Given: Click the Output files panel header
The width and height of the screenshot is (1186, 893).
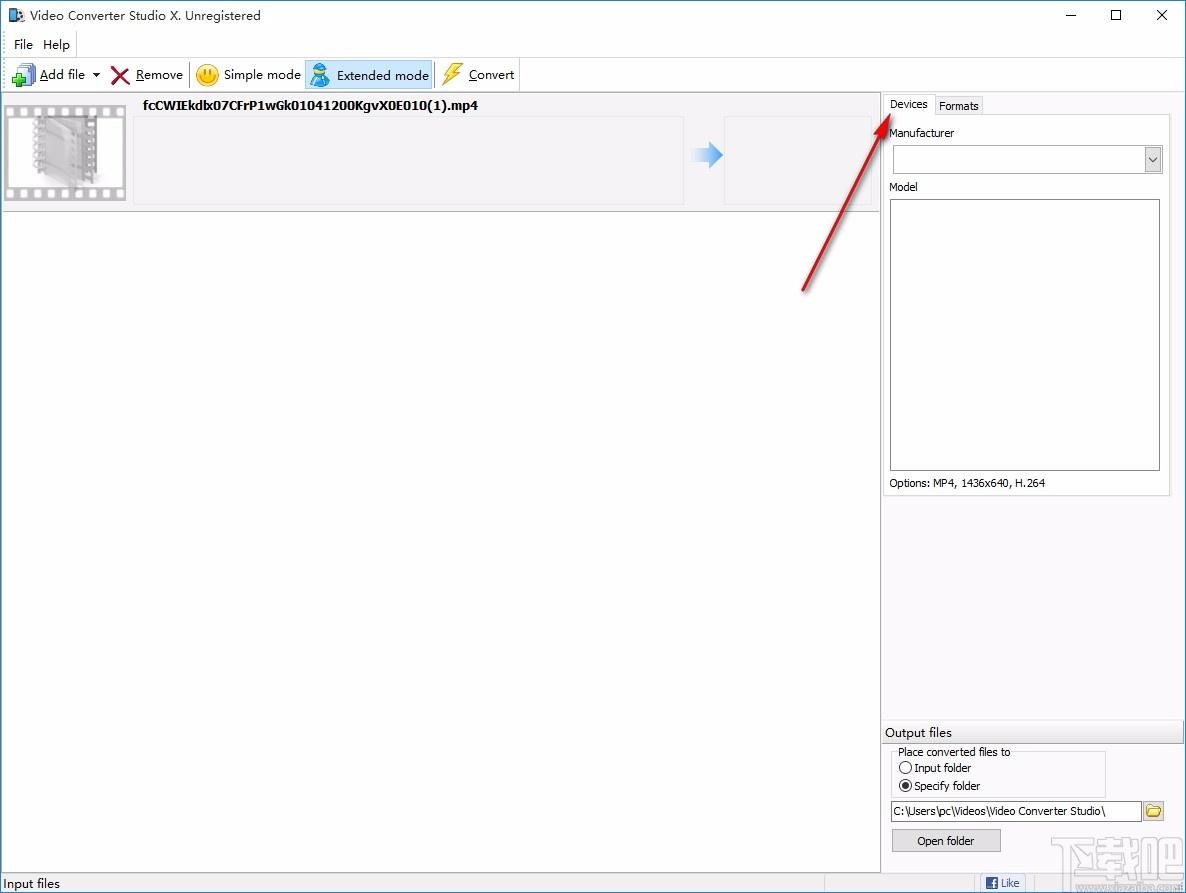Looking at the screenshot, I should click(1032, 733).
